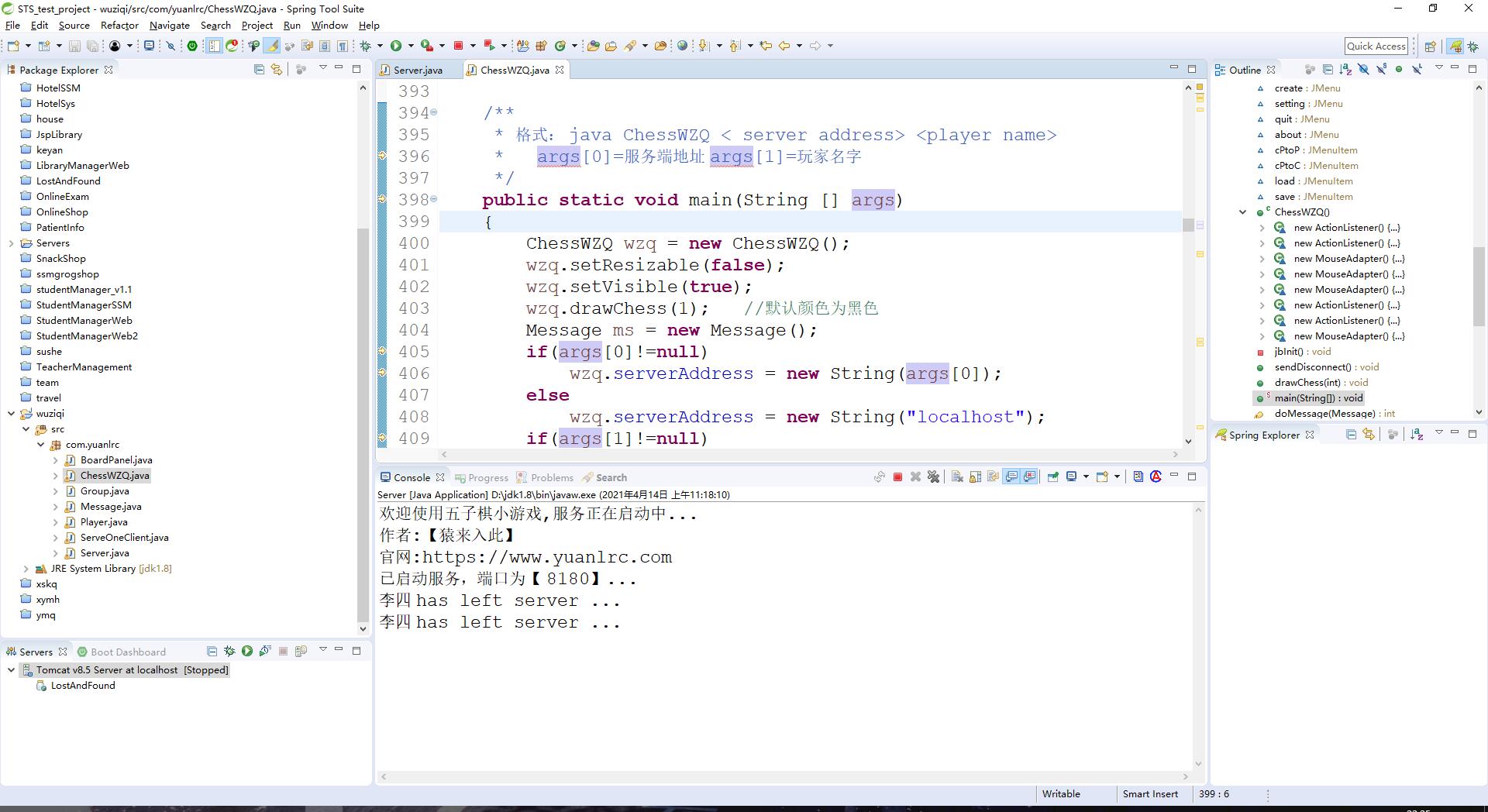
Task: Click the editor vertical scrollbar thumb
Action: (1188, 225)
